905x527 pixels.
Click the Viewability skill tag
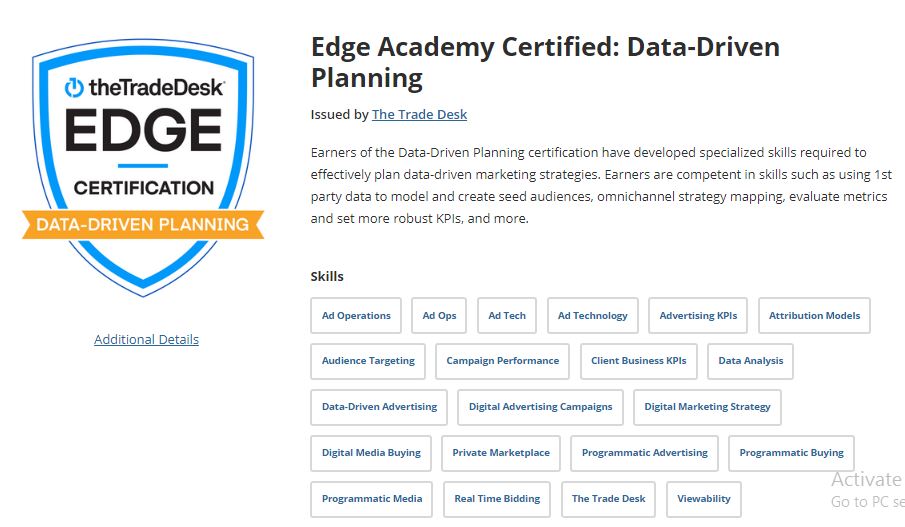click(704, 499)
